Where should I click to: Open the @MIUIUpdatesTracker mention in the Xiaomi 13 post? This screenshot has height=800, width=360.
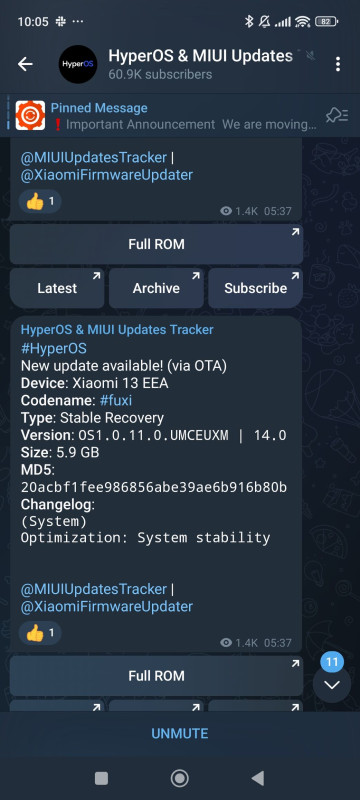(x=94, y=589)
